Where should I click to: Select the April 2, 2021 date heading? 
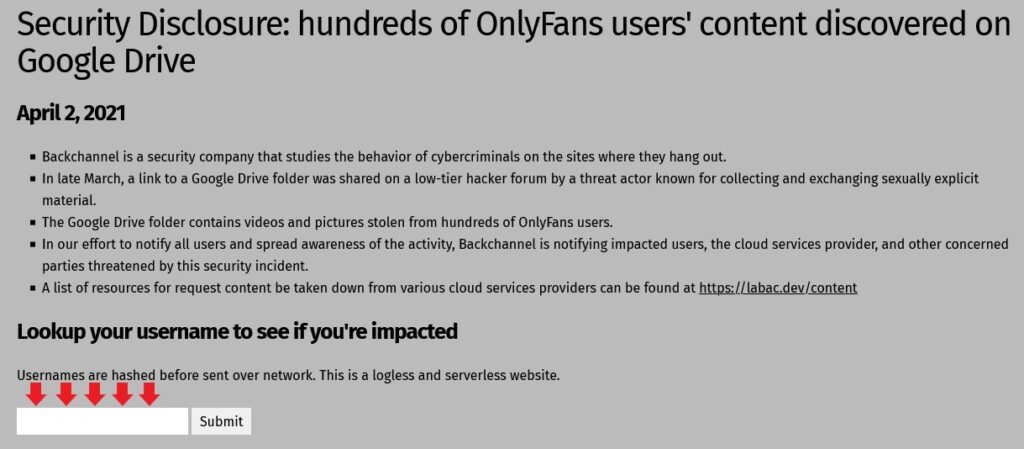point(71,113)
